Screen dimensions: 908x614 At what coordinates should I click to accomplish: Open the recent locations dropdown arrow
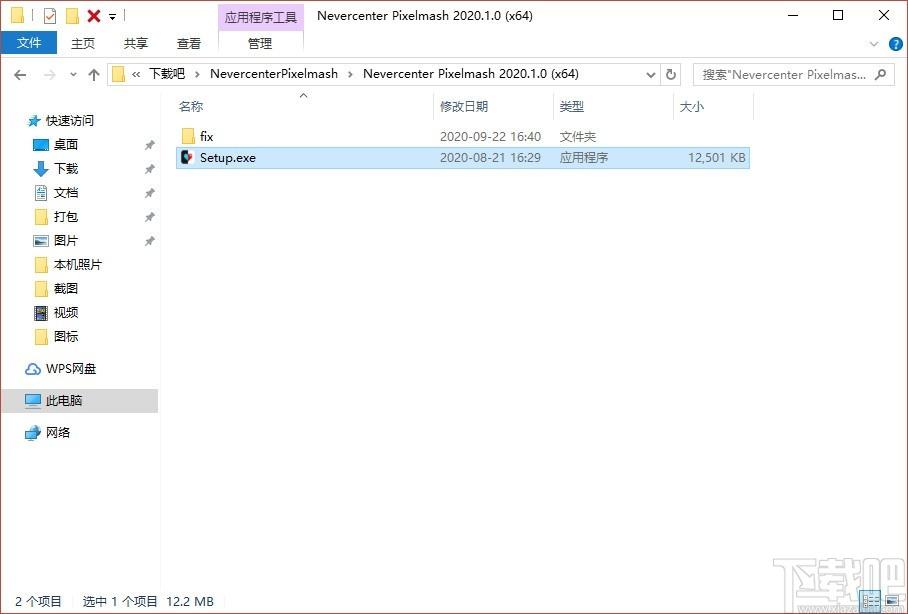click(x=73, y=75)
